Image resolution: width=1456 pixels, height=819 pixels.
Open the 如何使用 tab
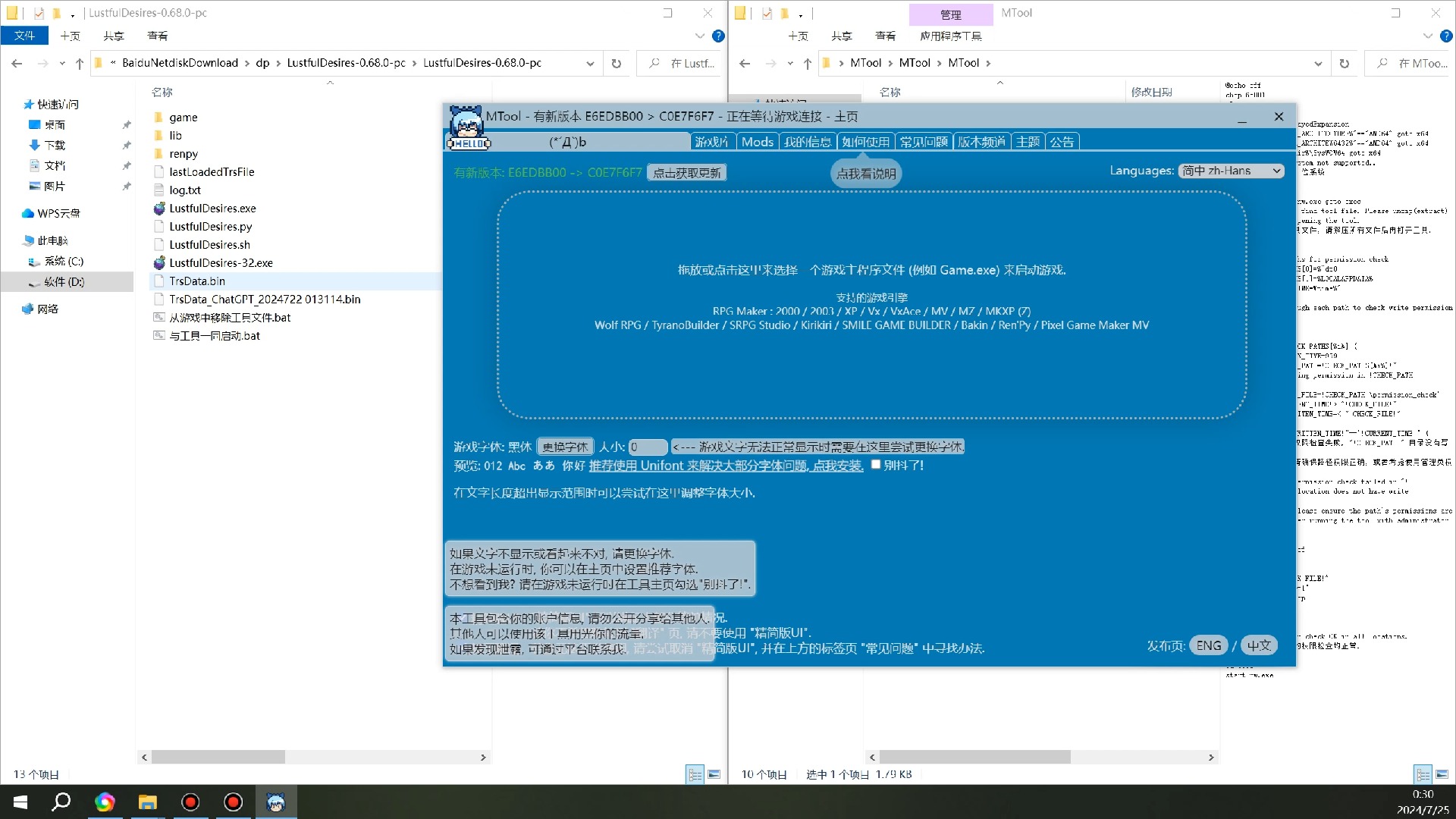(x=865, y=142)
